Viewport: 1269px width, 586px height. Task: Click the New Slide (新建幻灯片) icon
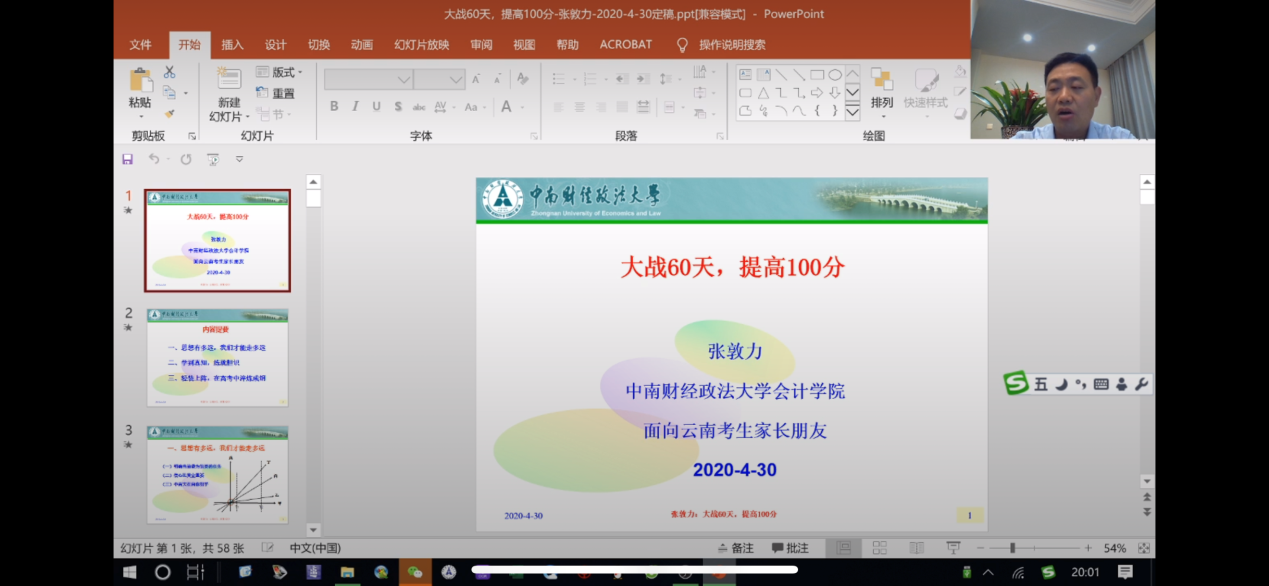(229, 81)
